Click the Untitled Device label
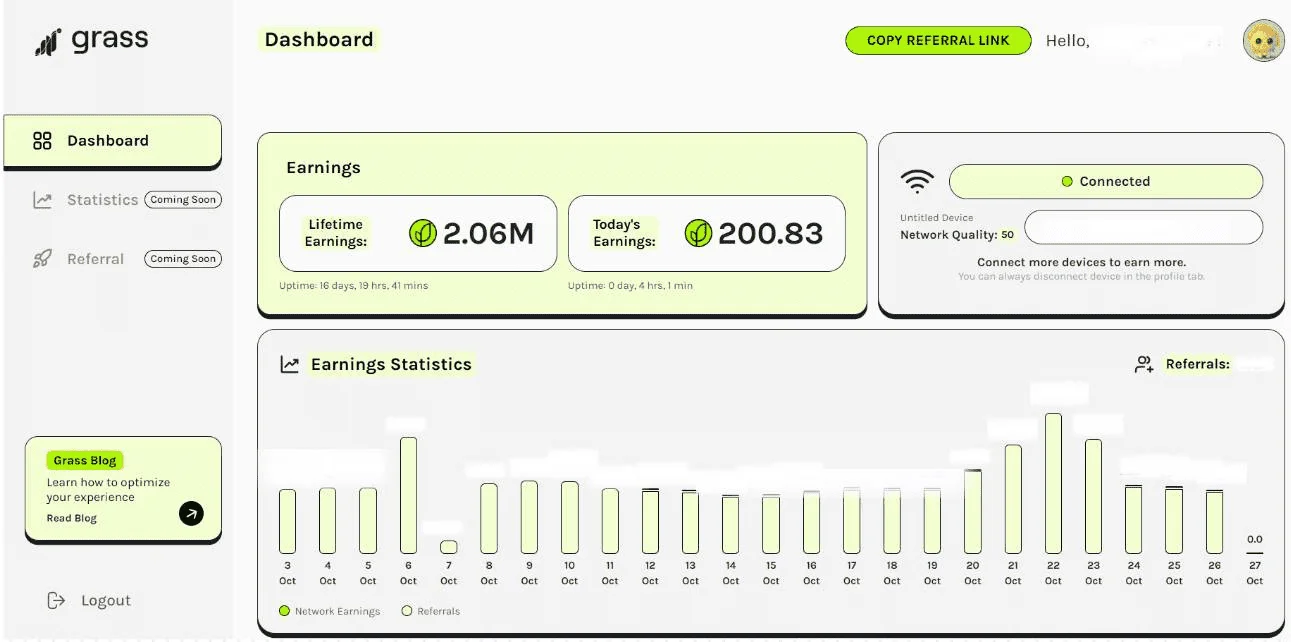1291x642 pixels. (936, 217)
